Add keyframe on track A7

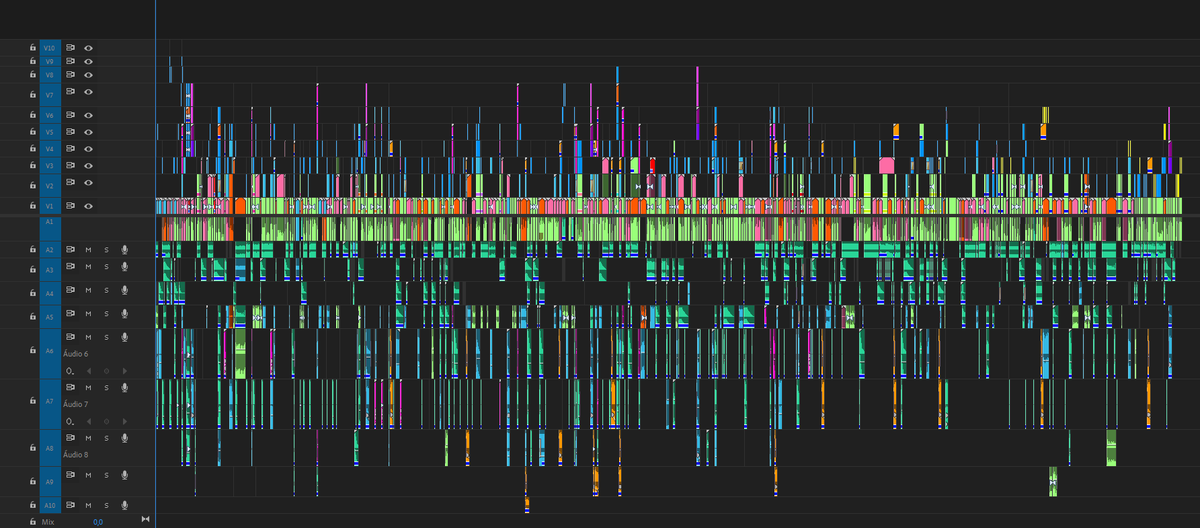pyautogui.click(x=107, y=421)
